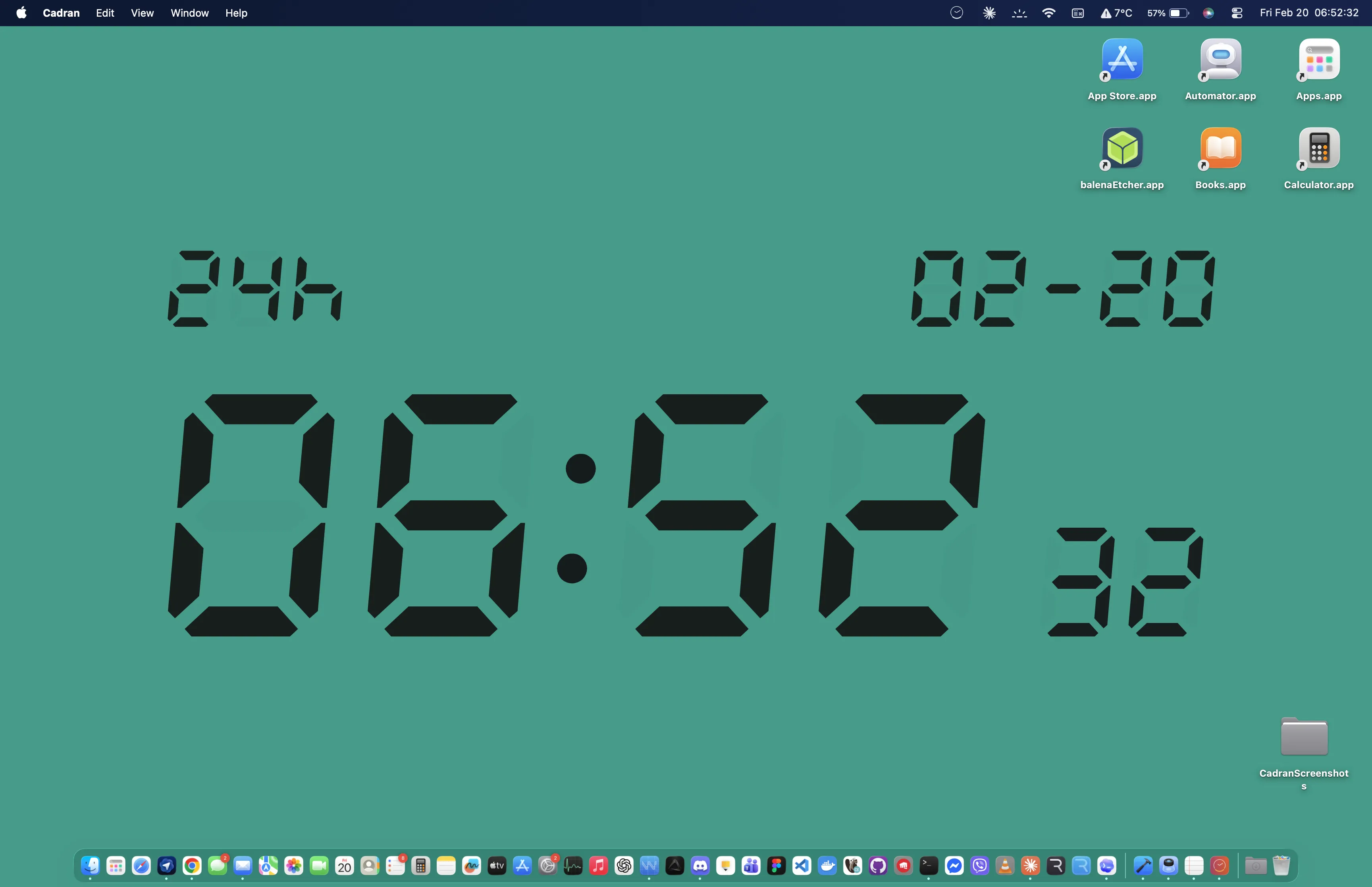
Task: Open the View menu in menu bar
Action: pyautogui.click(x=142, y=13)
